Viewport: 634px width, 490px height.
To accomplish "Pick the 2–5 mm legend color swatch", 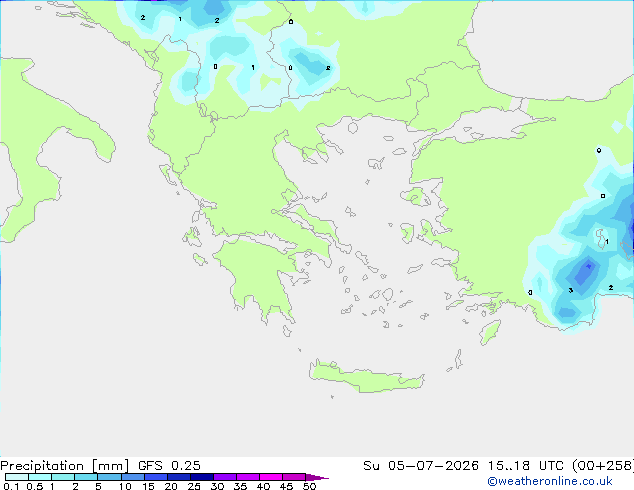I will [x=86, y=477].
